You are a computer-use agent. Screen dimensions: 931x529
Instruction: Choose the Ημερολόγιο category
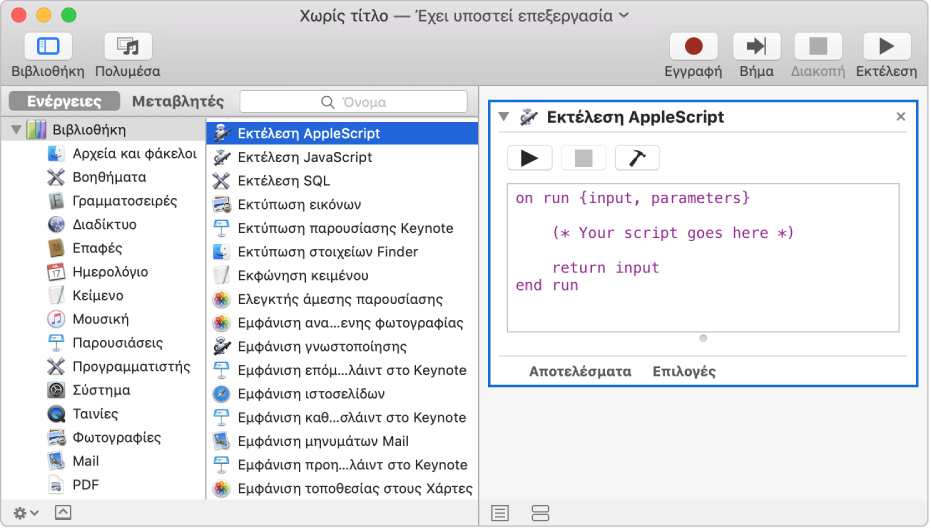[110, 272]
